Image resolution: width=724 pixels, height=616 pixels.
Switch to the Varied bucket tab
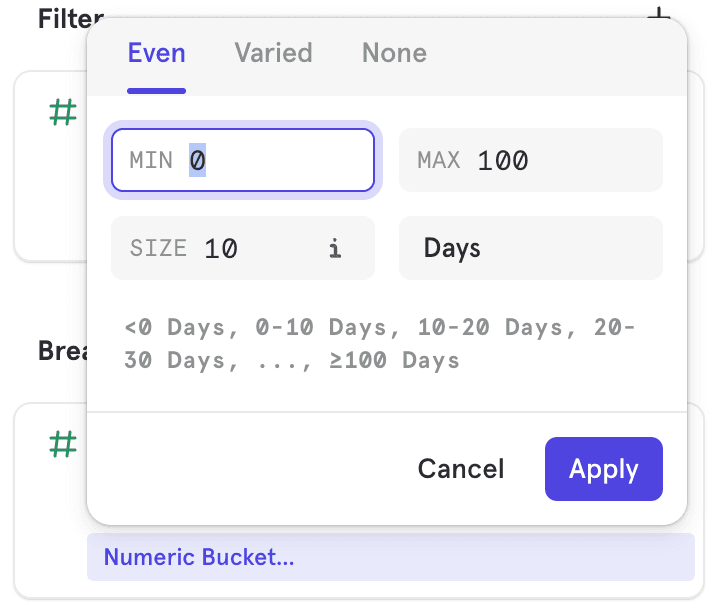(273, 53)
